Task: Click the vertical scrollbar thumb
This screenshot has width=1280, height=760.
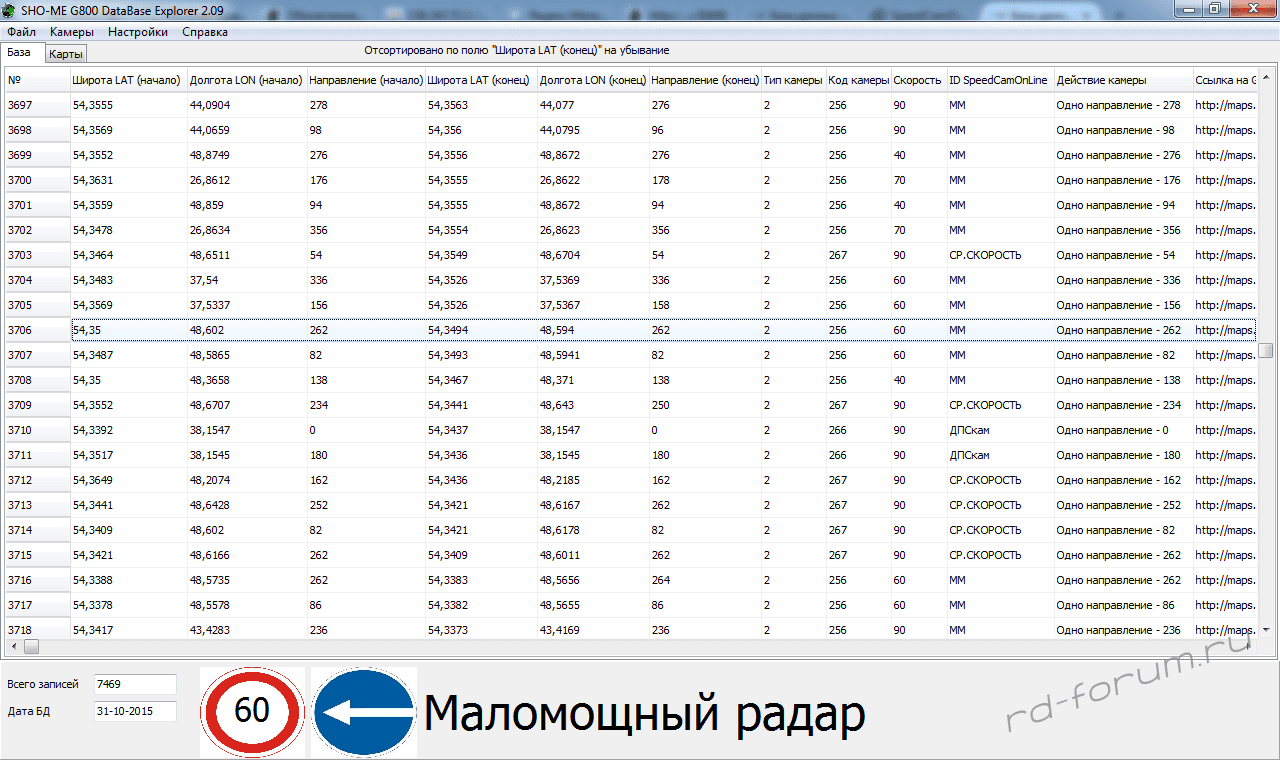Action: click(x=1266, y=350)
